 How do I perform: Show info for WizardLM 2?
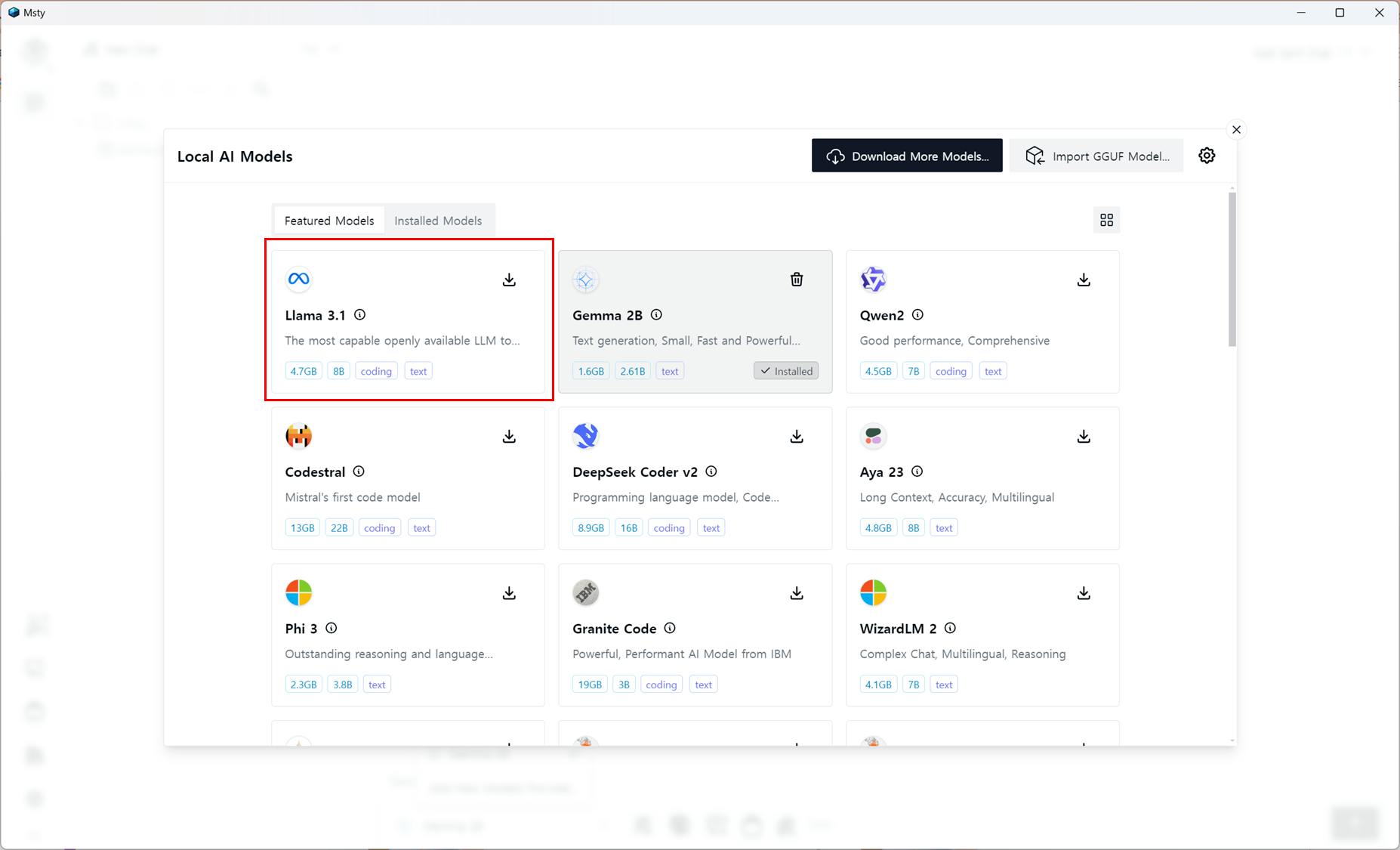[950, 628]
